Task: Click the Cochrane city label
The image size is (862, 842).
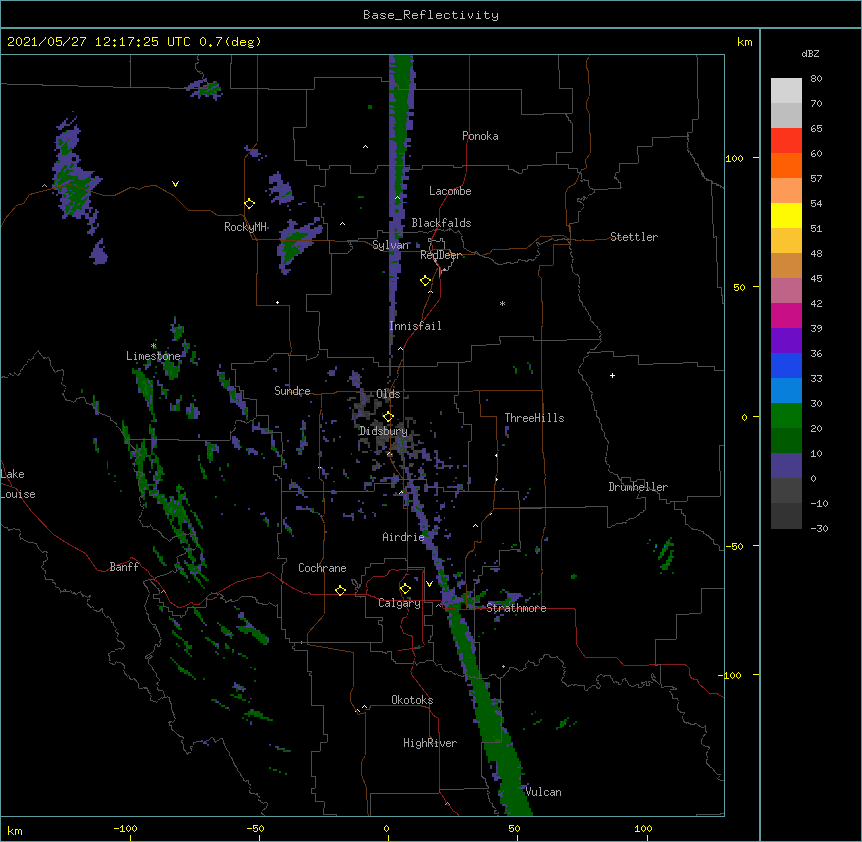Action: click(x=322, y=568)
